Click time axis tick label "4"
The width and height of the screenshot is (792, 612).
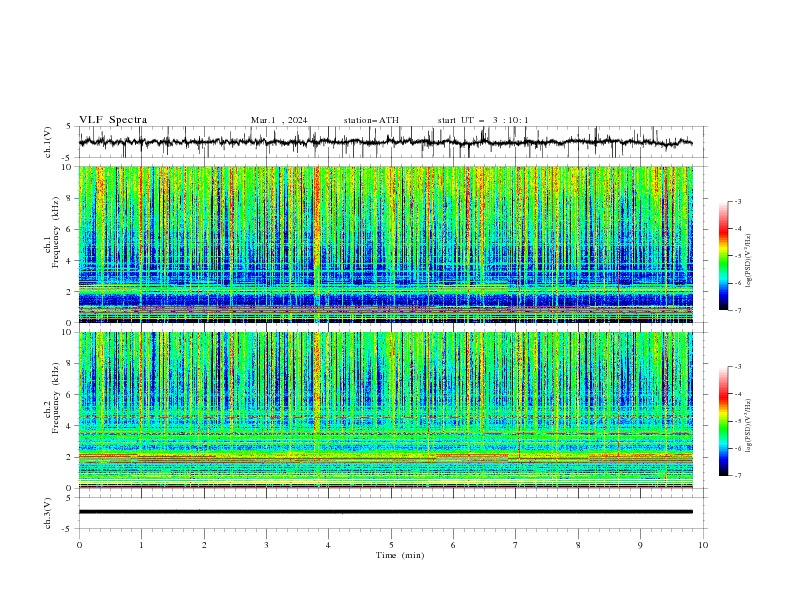pyautogui.click(x=328, y=545)
